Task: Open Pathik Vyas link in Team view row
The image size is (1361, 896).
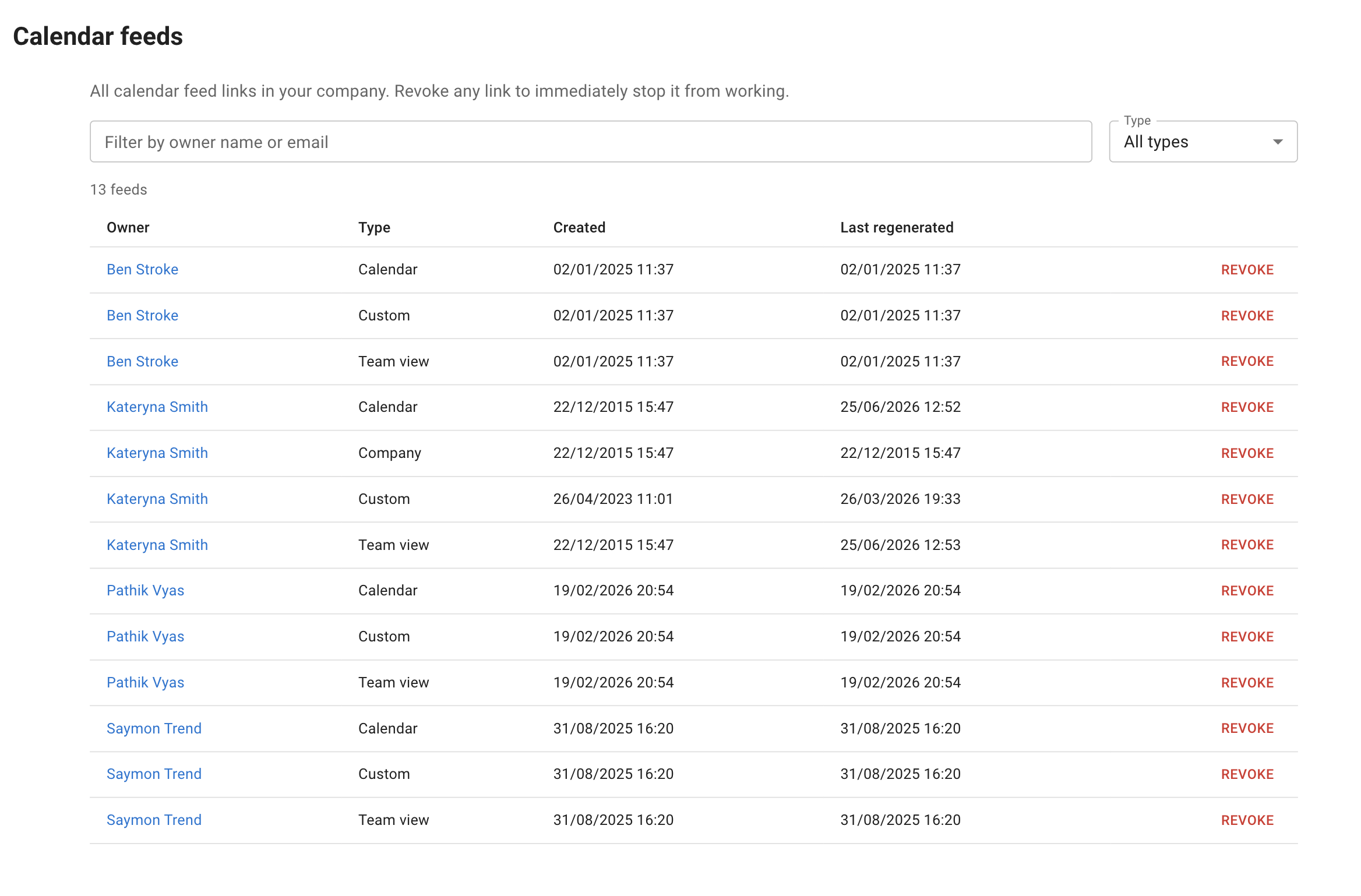Action: click(145, 682)
